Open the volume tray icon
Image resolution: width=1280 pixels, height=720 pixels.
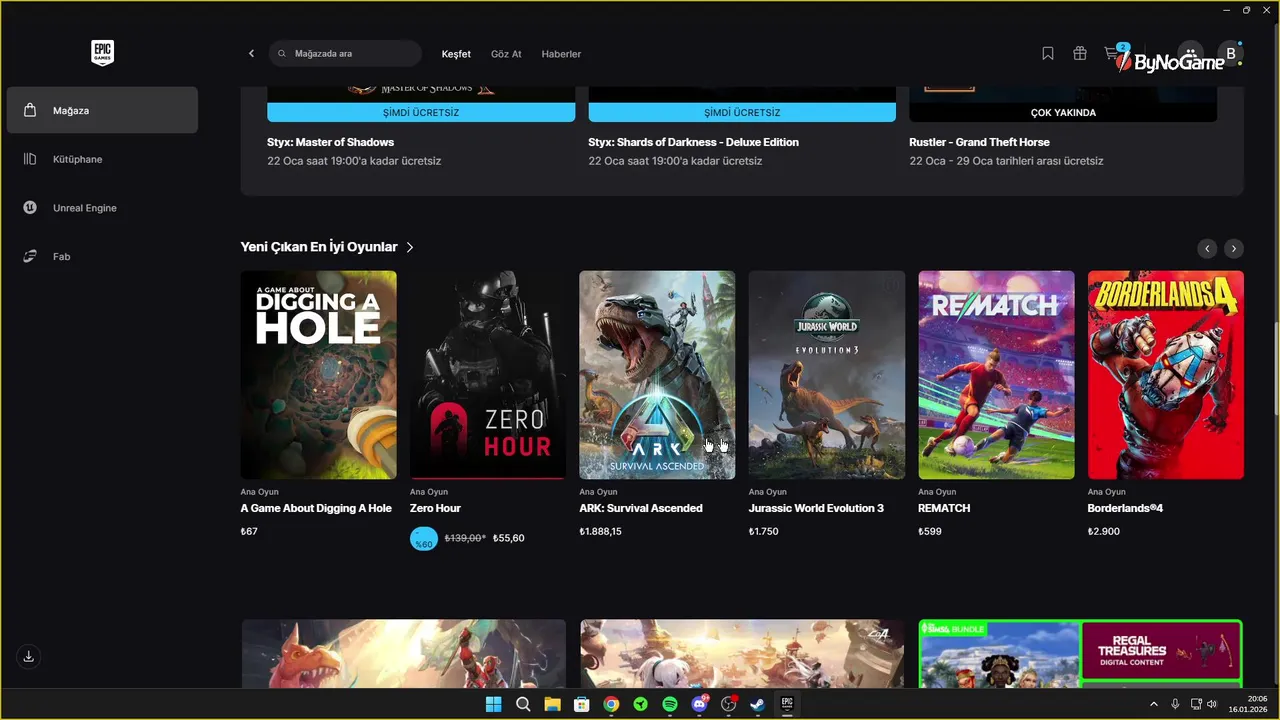[1211, 704]
